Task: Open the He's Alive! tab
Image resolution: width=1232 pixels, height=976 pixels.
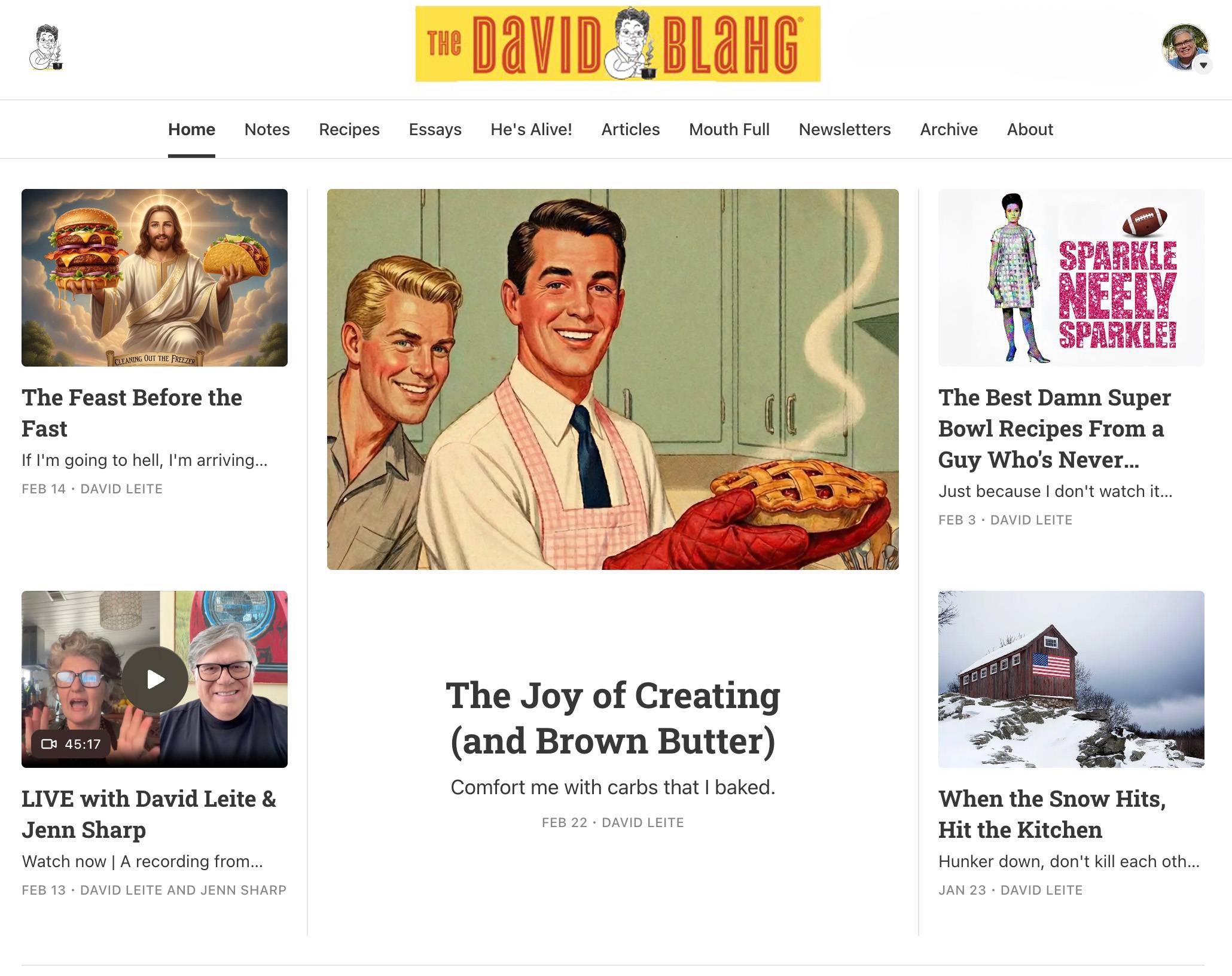Action: pyautogui.click(x=531, y=129)
